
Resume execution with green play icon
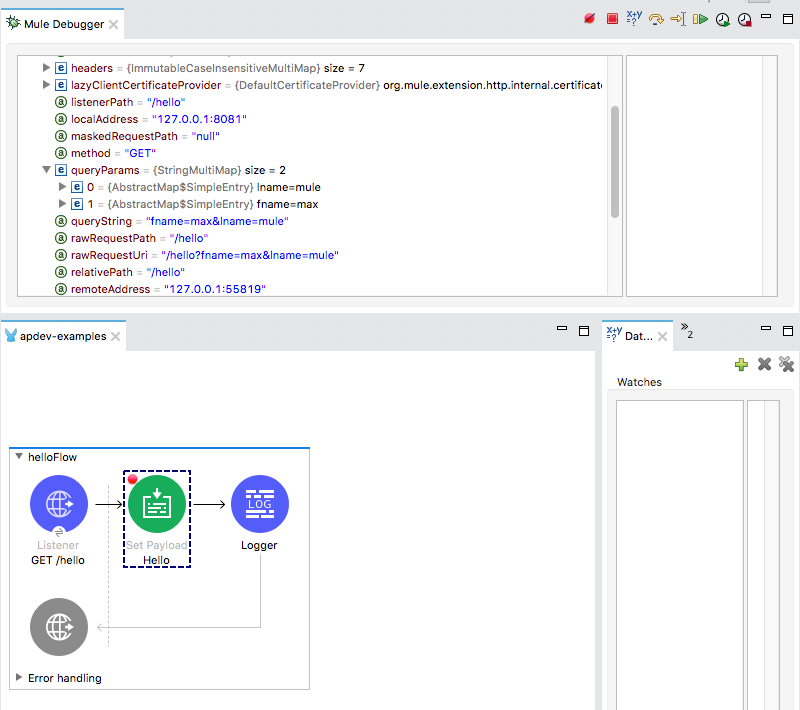(x=700, y=19)
